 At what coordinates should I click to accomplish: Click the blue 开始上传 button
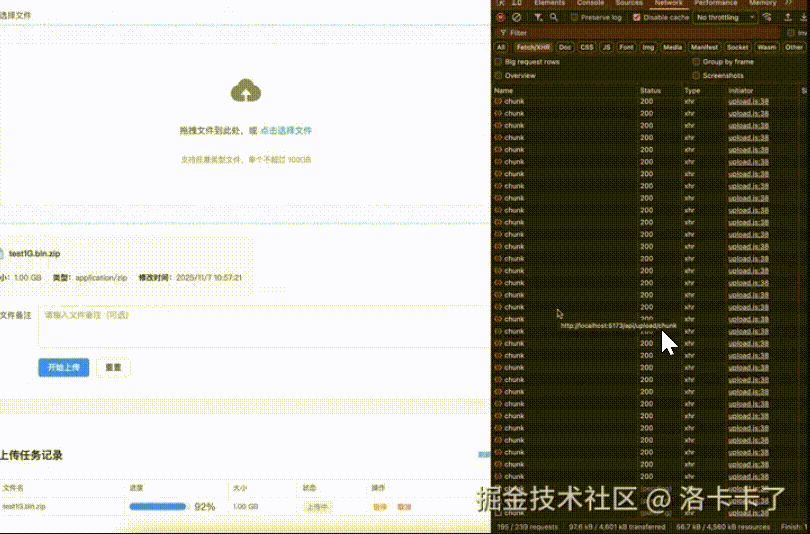pos(64,367)
